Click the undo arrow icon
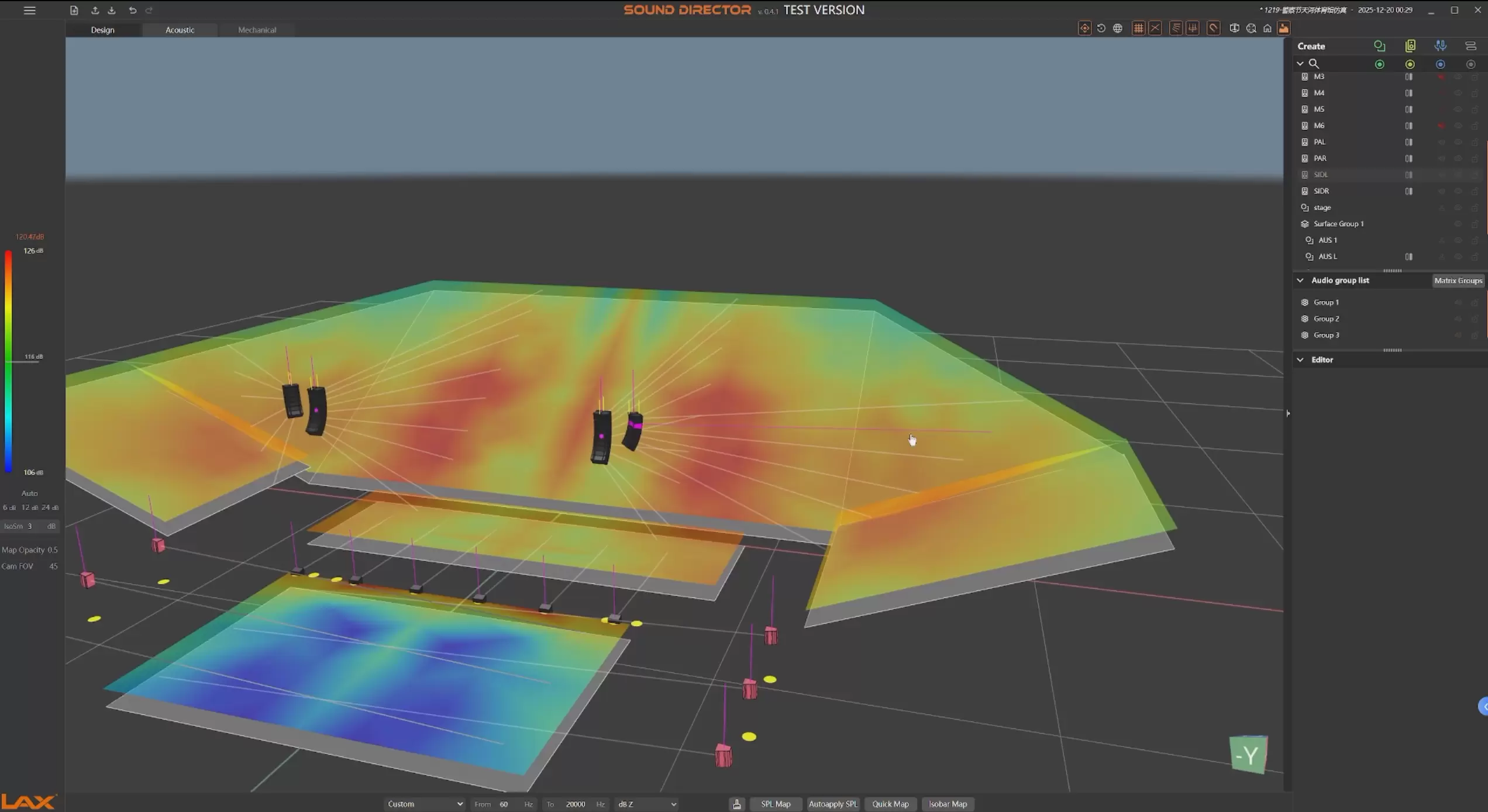Viewport: 1488px width, 812px height. pyautogui.click(x=132, y=10)
